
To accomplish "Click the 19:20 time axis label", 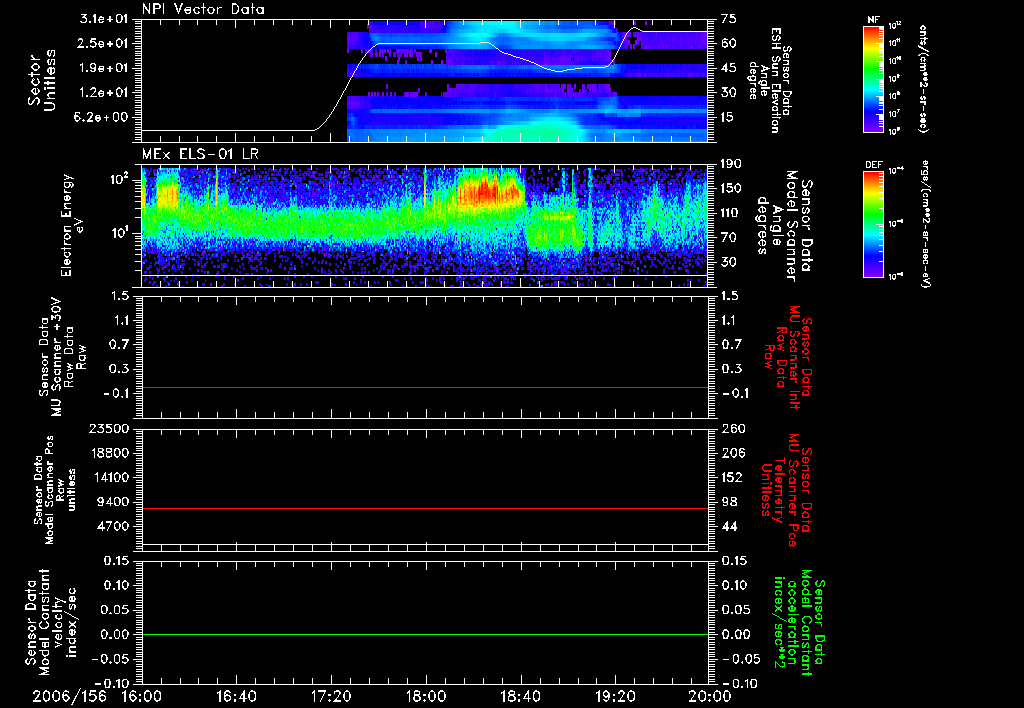I will [615, 697].
